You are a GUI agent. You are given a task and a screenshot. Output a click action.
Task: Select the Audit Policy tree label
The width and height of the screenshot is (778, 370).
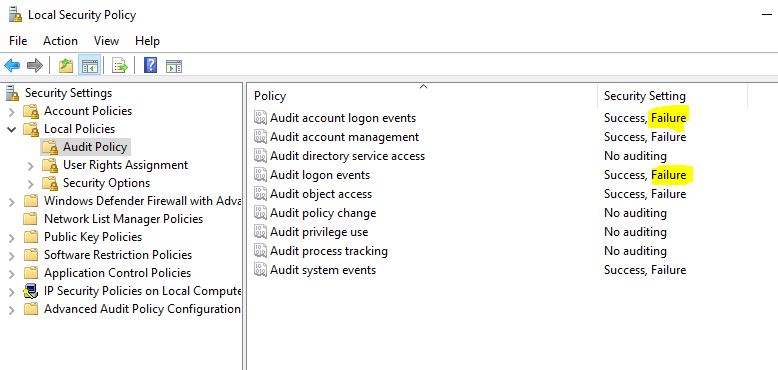[95, 147]
